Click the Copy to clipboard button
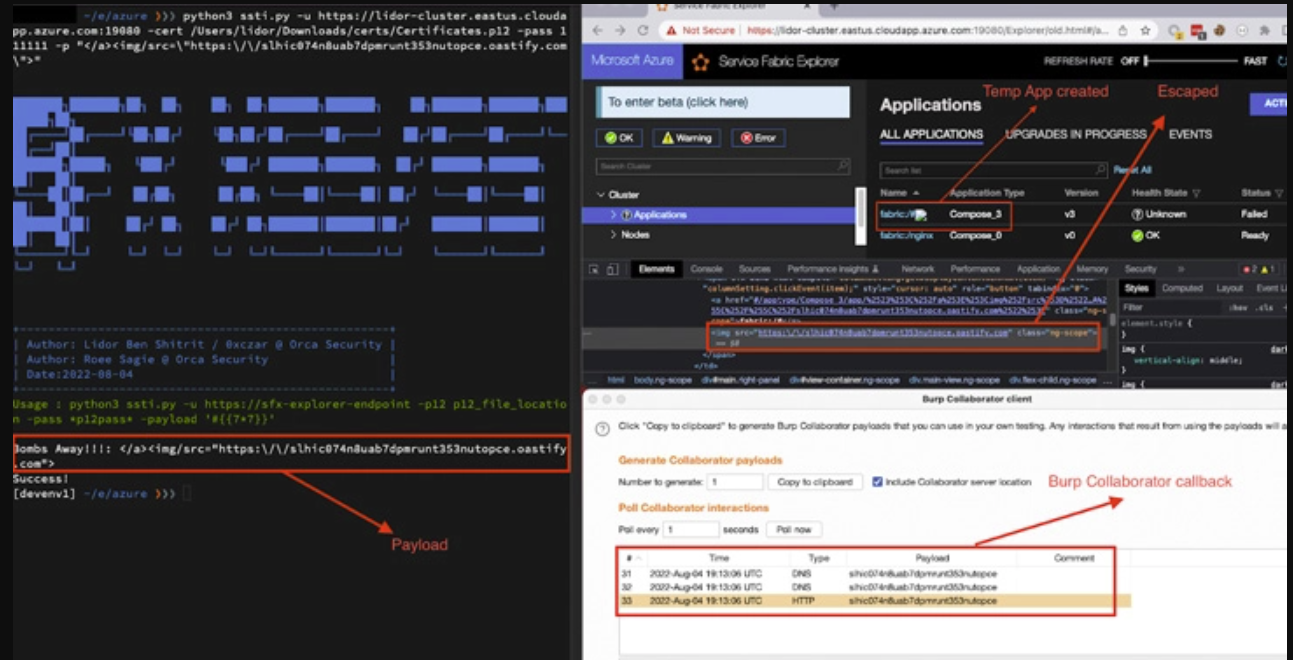1293x660 pixels. click(x=814, y=482)
